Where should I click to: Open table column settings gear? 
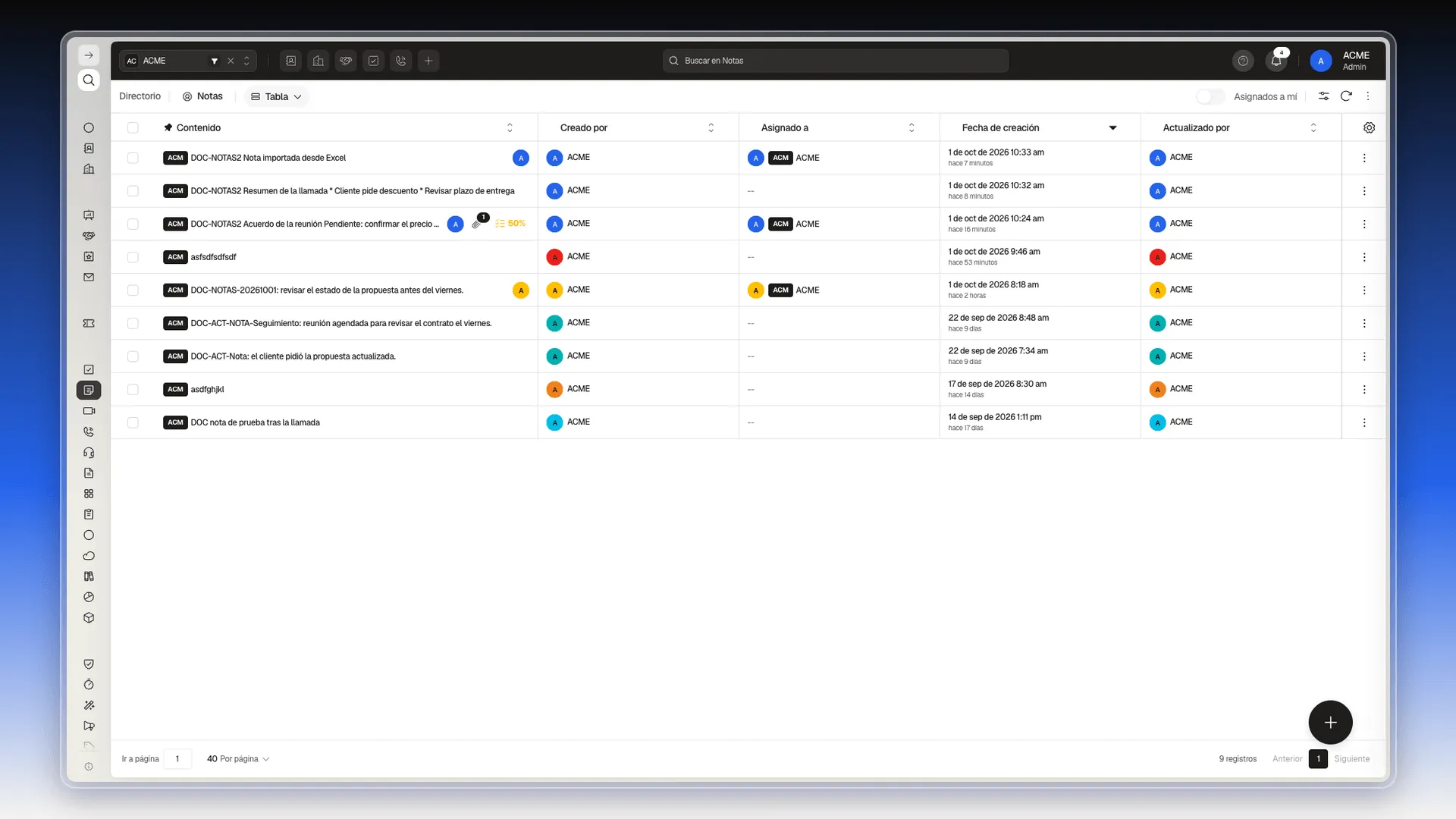click(1369, 127)
